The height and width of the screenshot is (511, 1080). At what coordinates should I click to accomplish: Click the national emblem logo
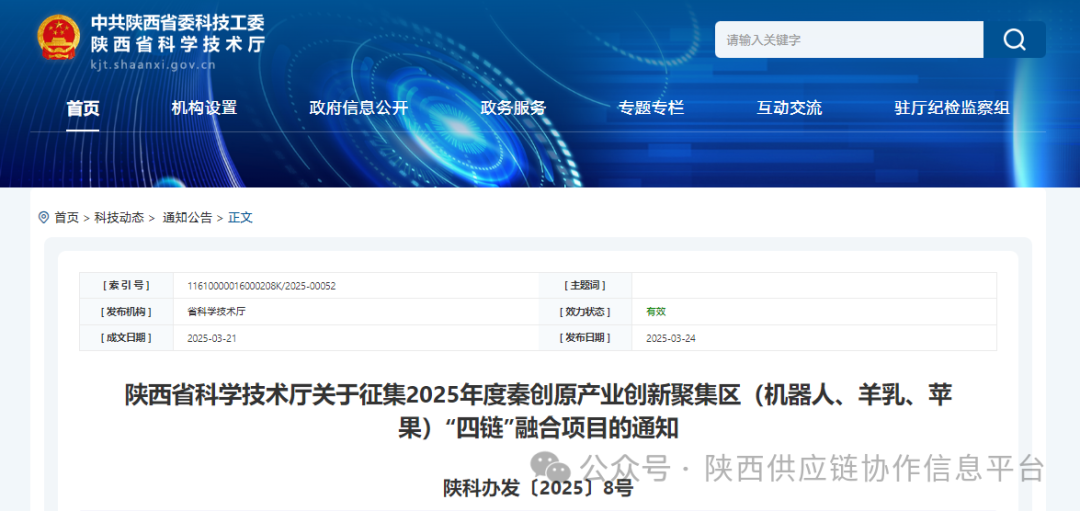[59, 38]
